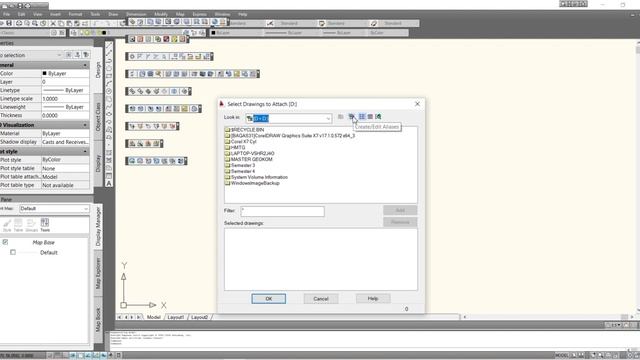Switch to the Model tab
The image size is (640, 360).
(153, 317)
